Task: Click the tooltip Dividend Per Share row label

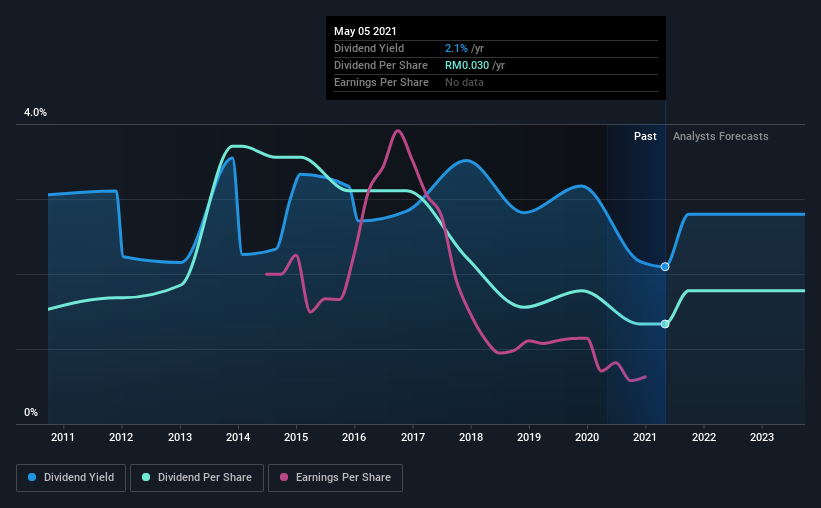Action: (381, 65)
